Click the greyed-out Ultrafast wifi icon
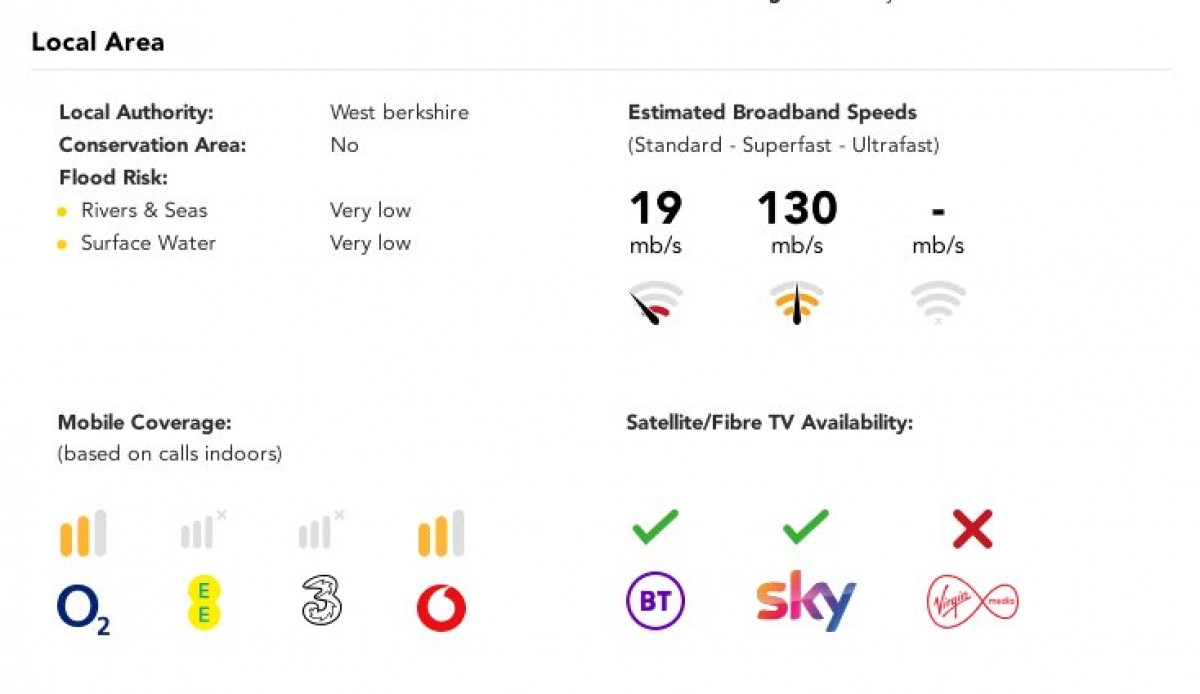The image size is (1200, 694). [x=938, y=302]
